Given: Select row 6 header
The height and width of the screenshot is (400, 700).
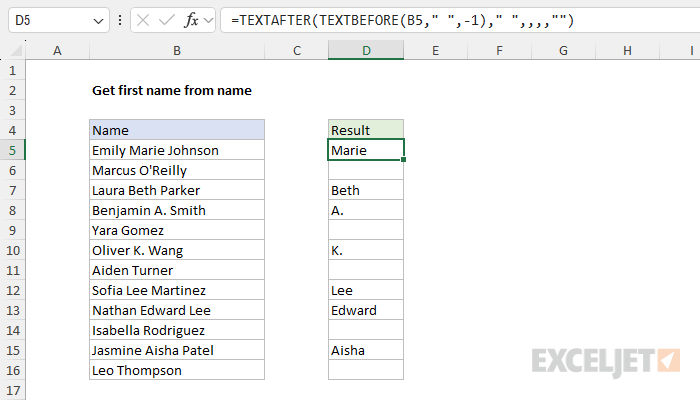Looking at the screenshot, I should (12, 170).
